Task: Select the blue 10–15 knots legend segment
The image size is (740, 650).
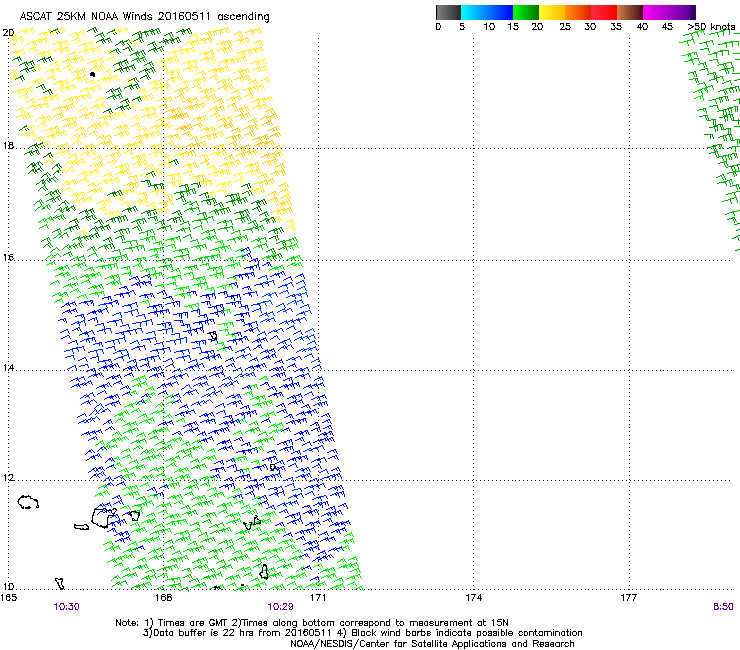Action: point(500,12)
